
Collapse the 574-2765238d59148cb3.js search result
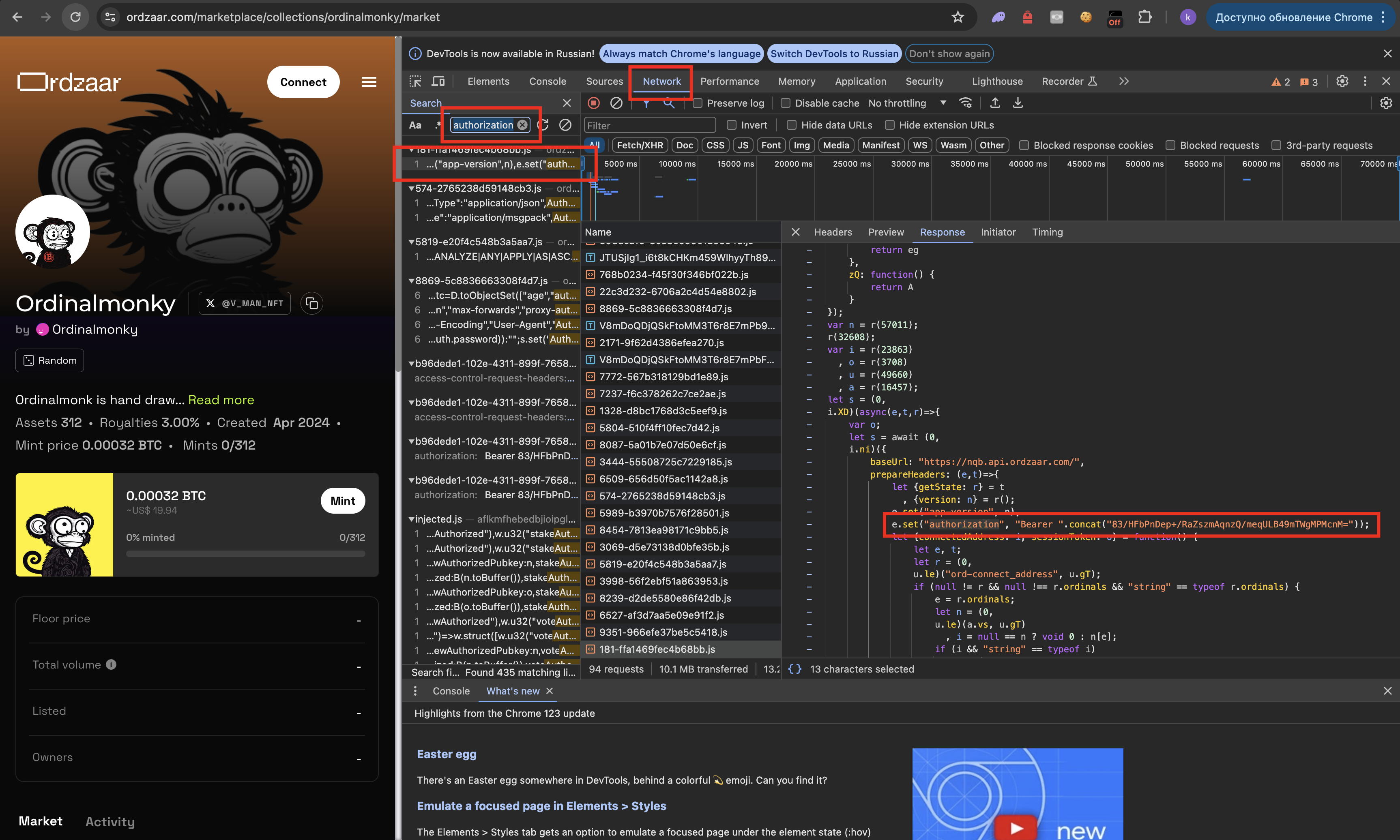(x=412, y=189)
